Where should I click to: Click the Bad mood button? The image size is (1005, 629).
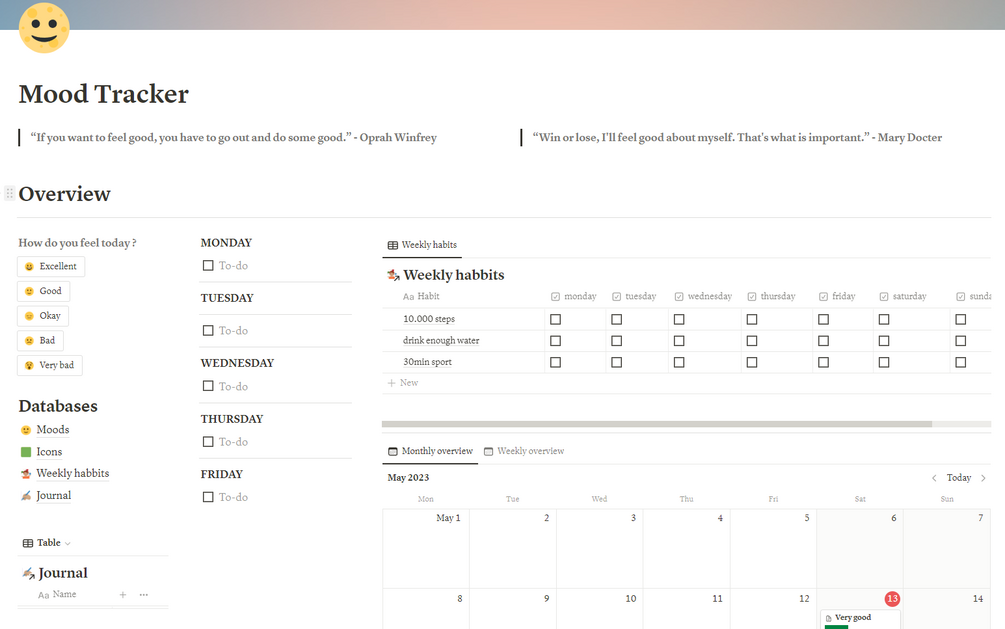click(x=40, y=340)
